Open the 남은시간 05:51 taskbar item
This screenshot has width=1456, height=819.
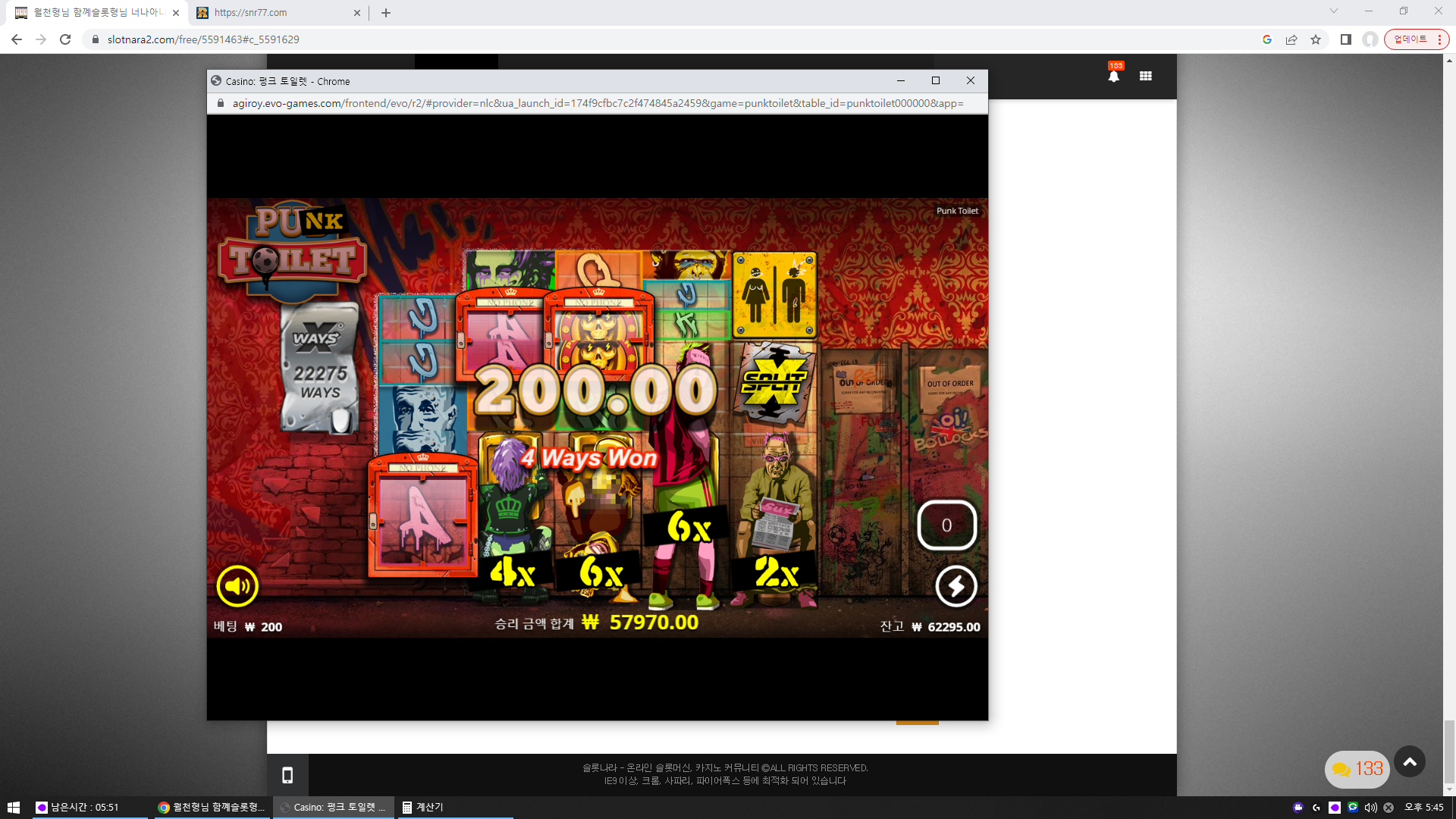90,808
